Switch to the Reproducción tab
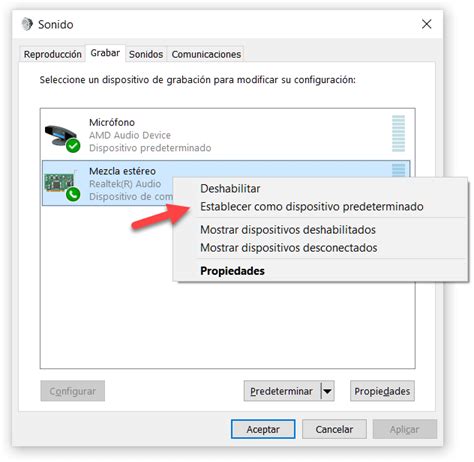This screenshot has width=474, height=462. [x=52, y=54]
